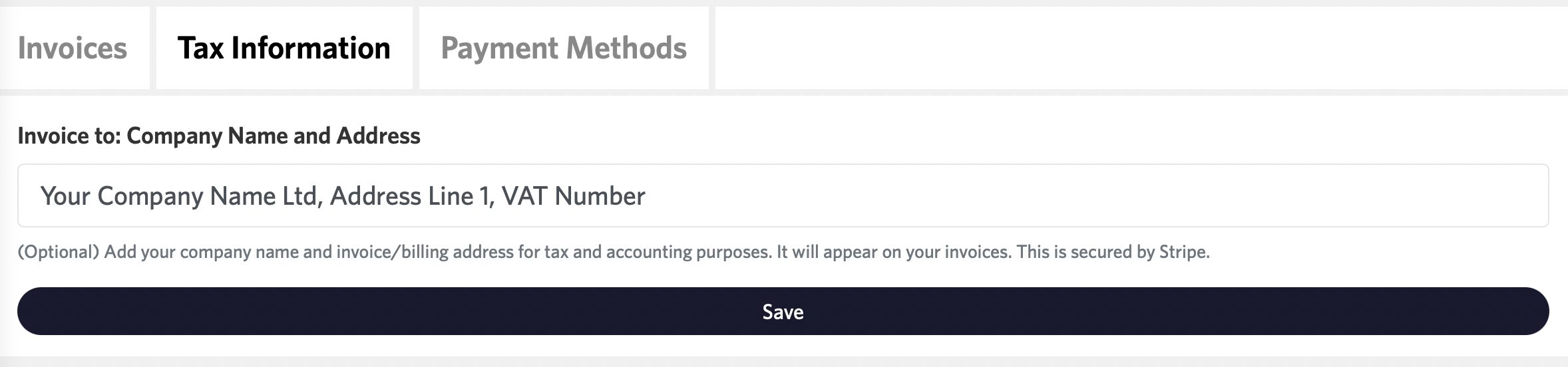Click the 'Company Name and Address' heading text
This screenshot has height=367, width=1568.
[x=273, y=136]
